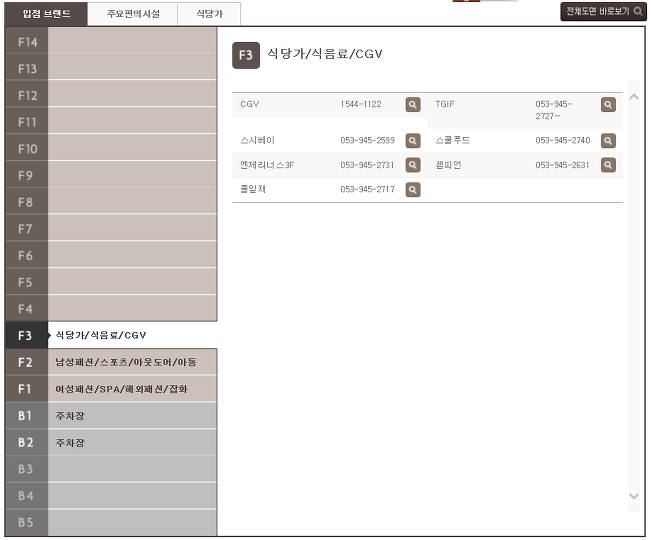Switch to the 입점 브랜드 tab
The image size is (650, 540).
coord(46,14)
